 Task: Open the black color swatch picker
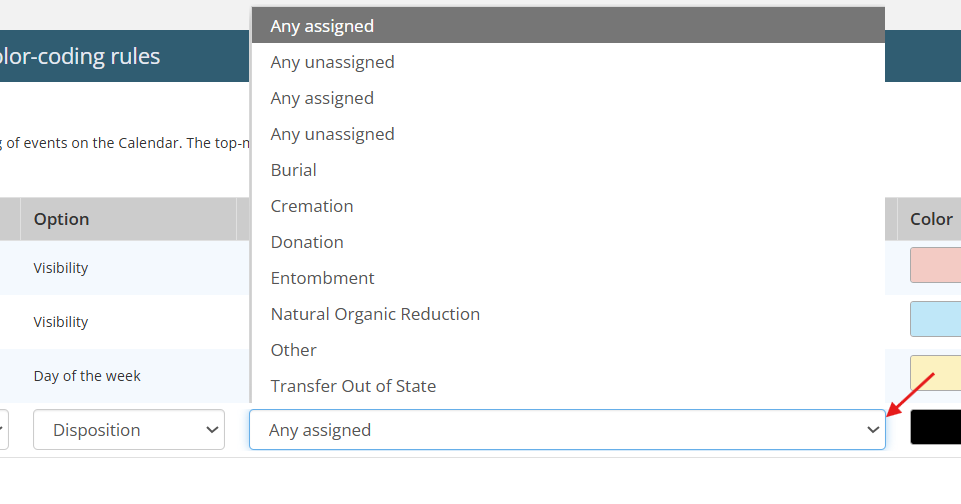point(935,427)
